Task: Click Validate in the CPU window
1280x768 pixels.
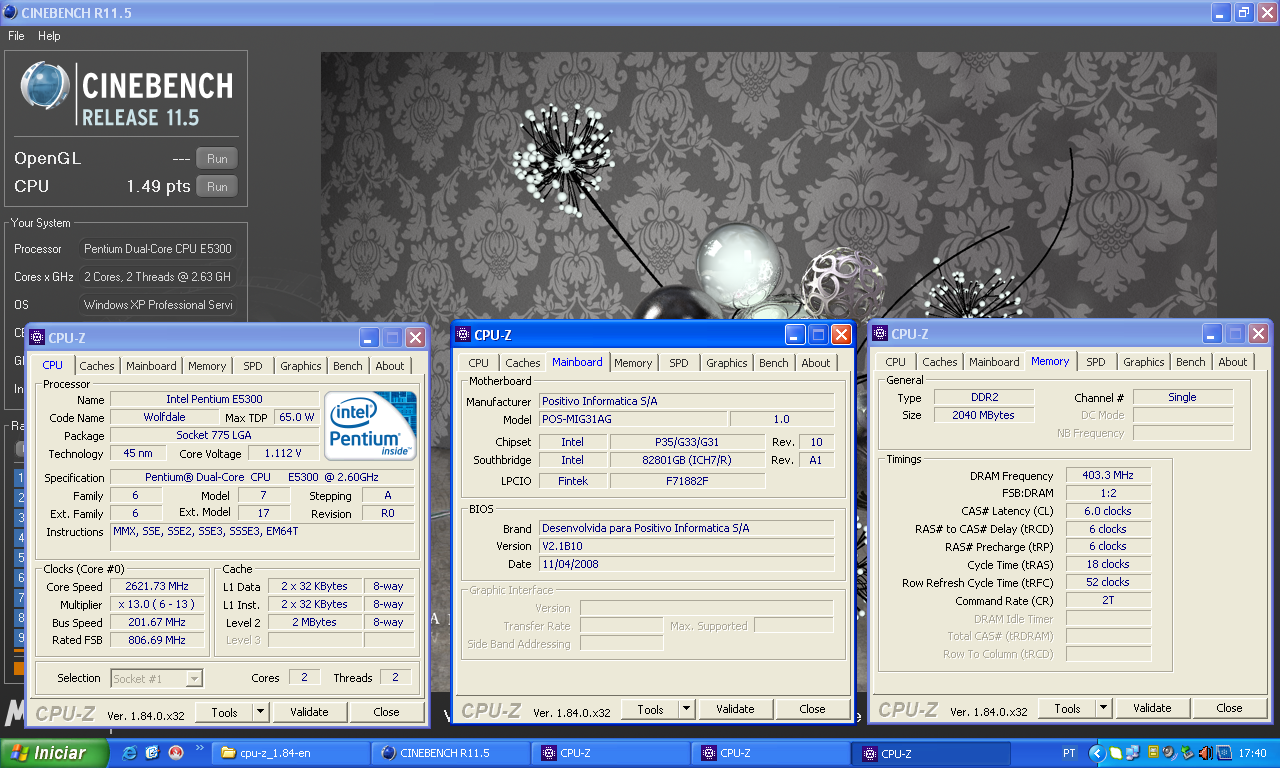Action: coord(309,712)
